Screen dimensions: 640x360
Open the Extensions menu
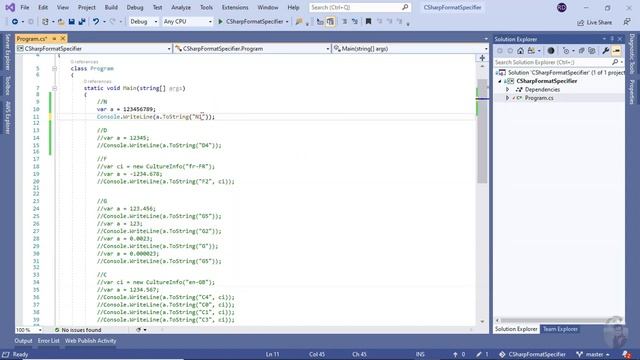pos(235,7)
